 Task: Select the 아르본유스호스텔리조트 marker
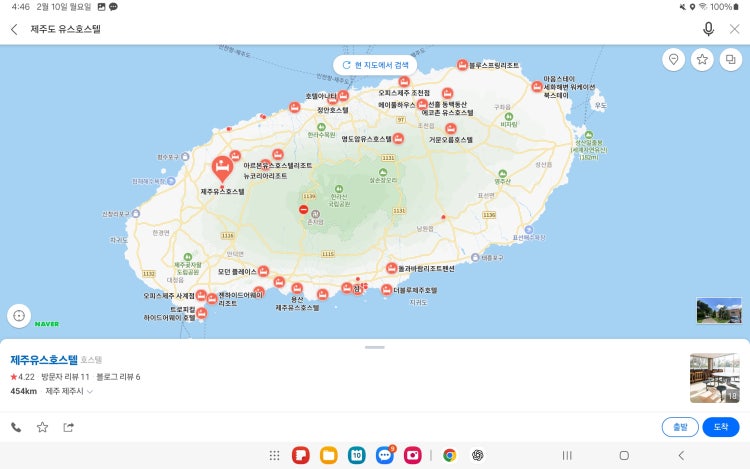coord(278,154)
